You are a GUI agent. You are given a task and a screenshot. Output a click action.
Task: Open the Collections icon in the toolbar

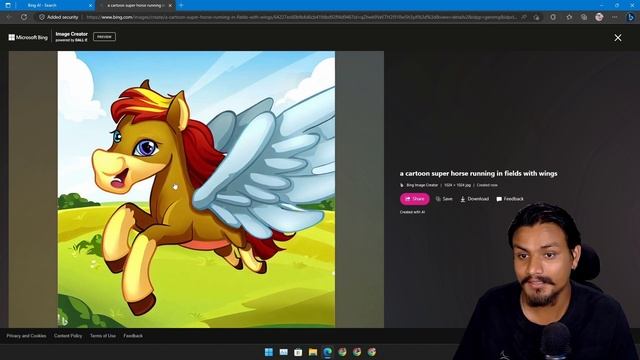(x=584, y=17)
